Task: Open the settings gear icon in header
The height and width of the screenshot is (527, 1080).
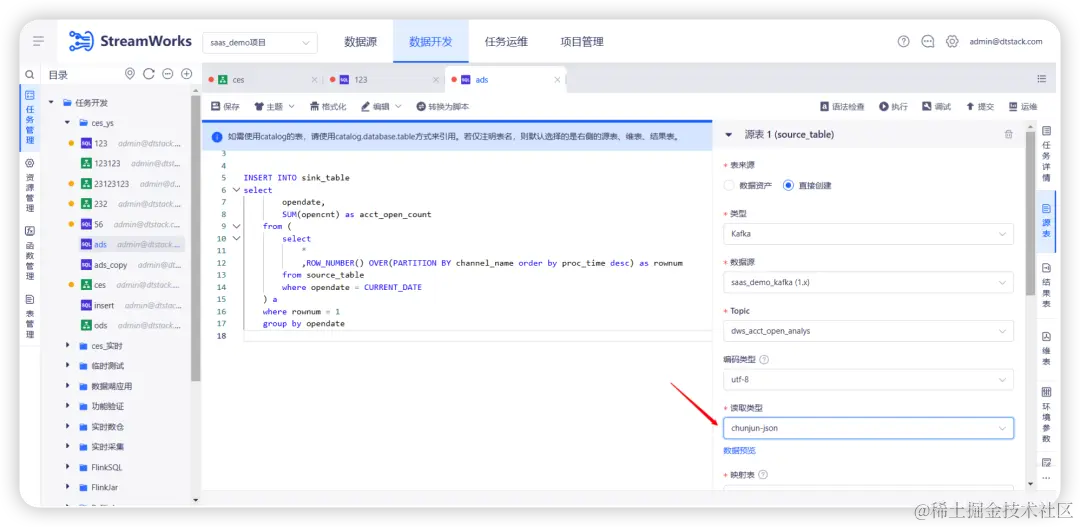Action: click(952, 41)
